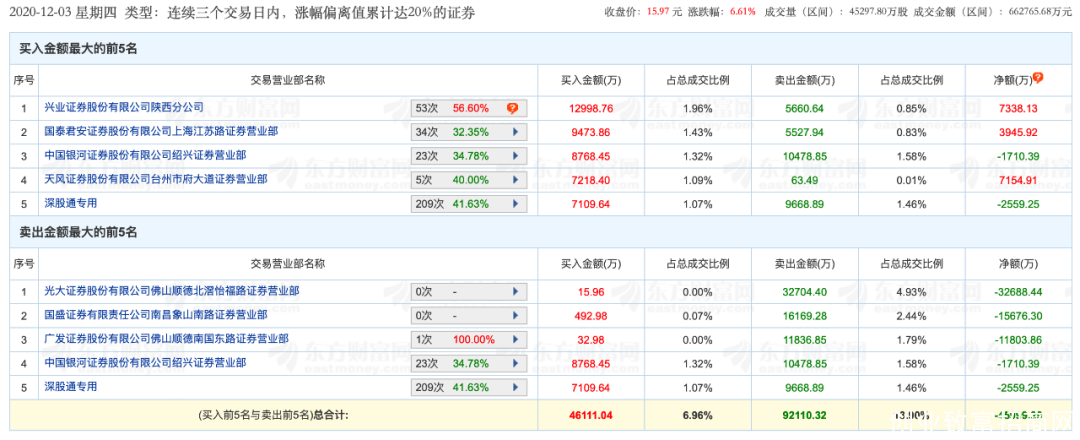Click percentage 4.93% in sell table
This screenshot has height=440, width=1080.
[x=911, y=292]
